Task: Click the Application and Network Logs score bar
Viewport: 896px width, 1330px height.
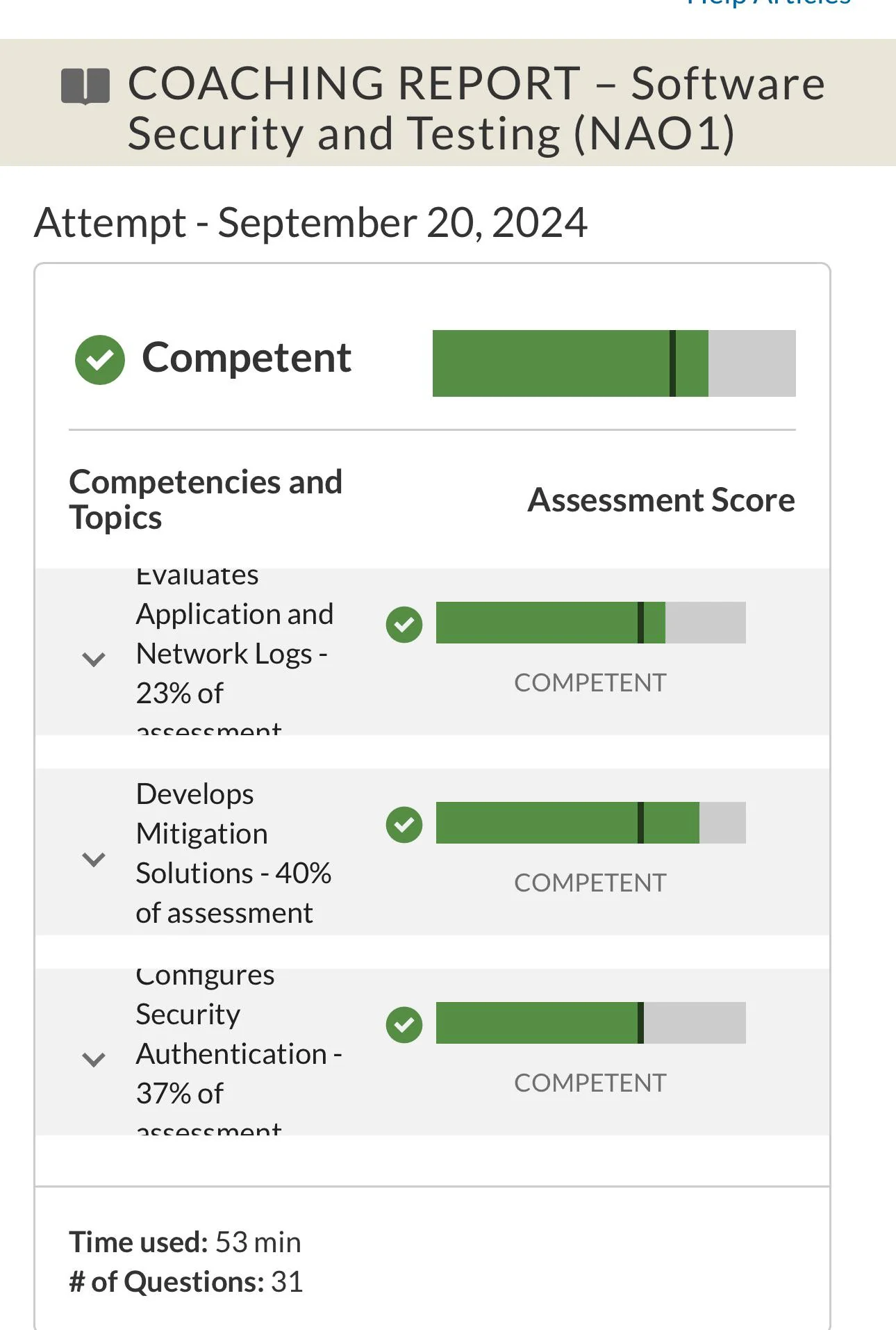Action: (x=590, y=623)
